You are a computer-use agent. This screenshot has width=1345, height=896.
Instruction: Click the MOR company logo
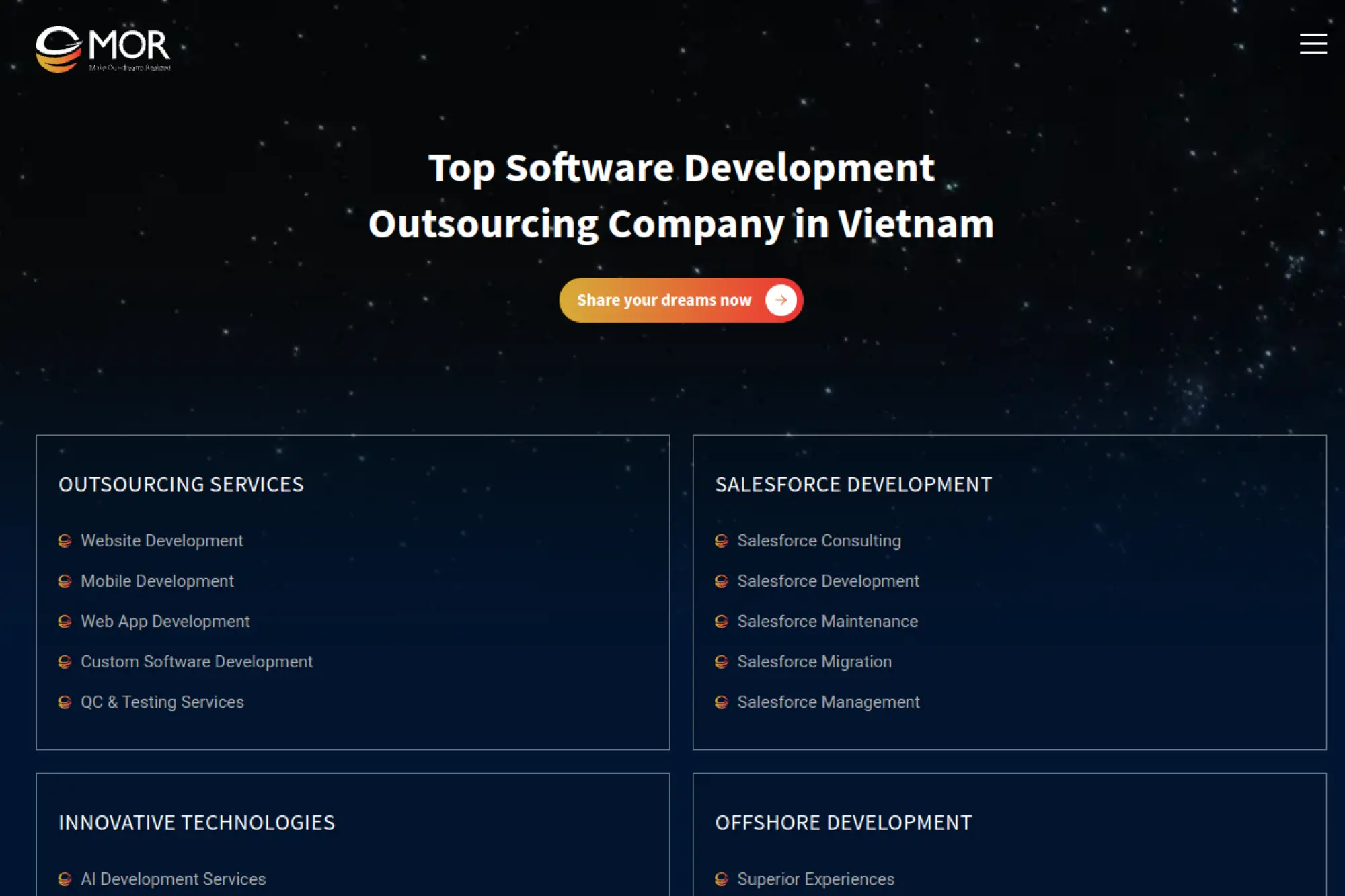(x=102, y=48)
